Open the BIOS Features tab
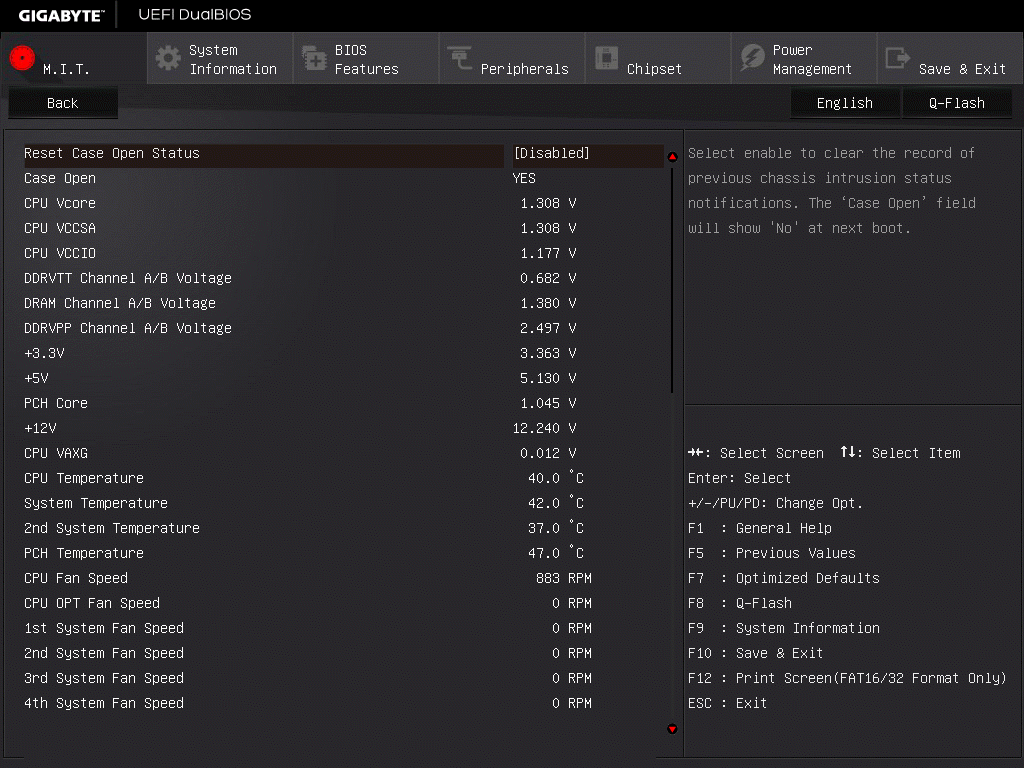Image resolution: width=1024 pixels, height=768 pixels. pos(366,59)
